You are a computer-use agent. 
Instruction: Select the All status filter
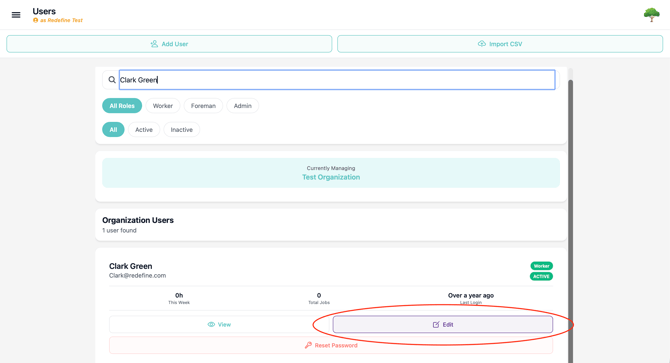[113, 130]
